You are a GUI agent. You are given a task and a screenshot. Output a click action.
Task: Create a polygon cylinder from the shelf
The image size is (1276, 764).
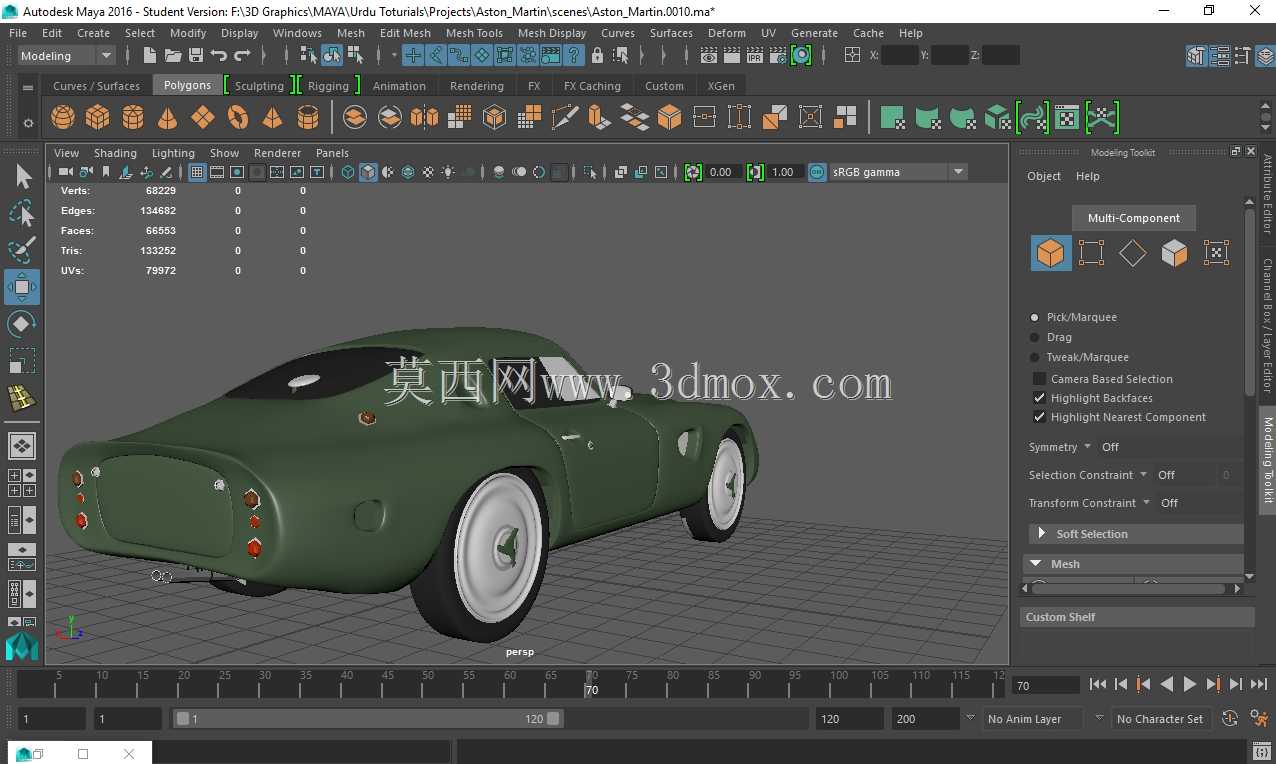[x=133, y=118]
